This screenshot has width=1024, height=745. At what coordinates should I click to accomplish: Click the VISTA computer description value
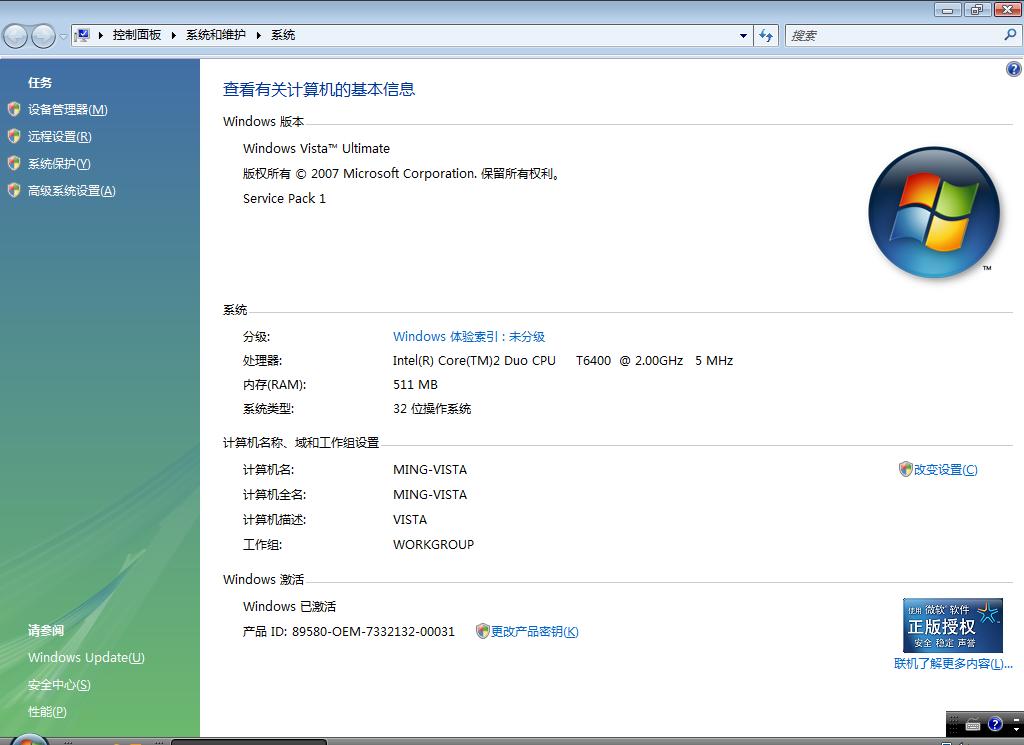coord(409,520)
